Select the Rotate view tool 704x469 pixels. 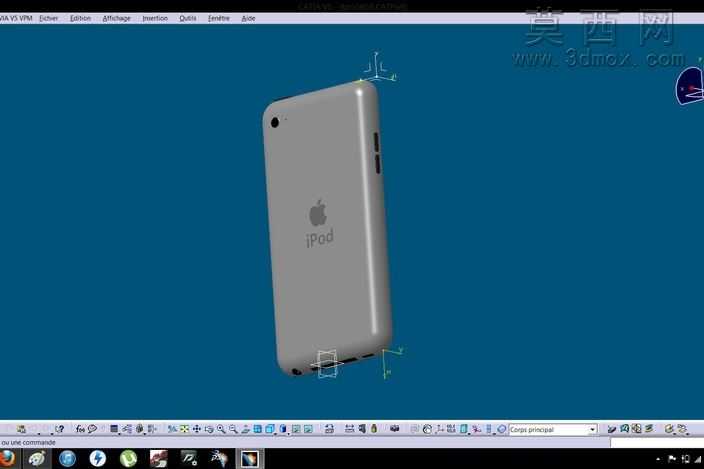[209, 429]
